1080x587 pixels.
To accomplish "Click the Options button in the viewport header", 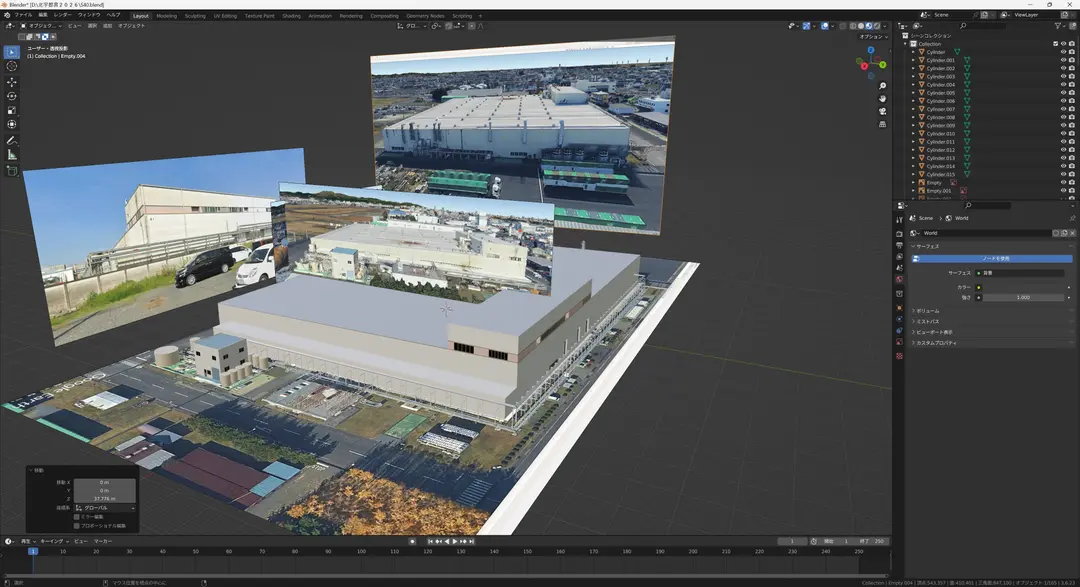I will pos(871,37).
